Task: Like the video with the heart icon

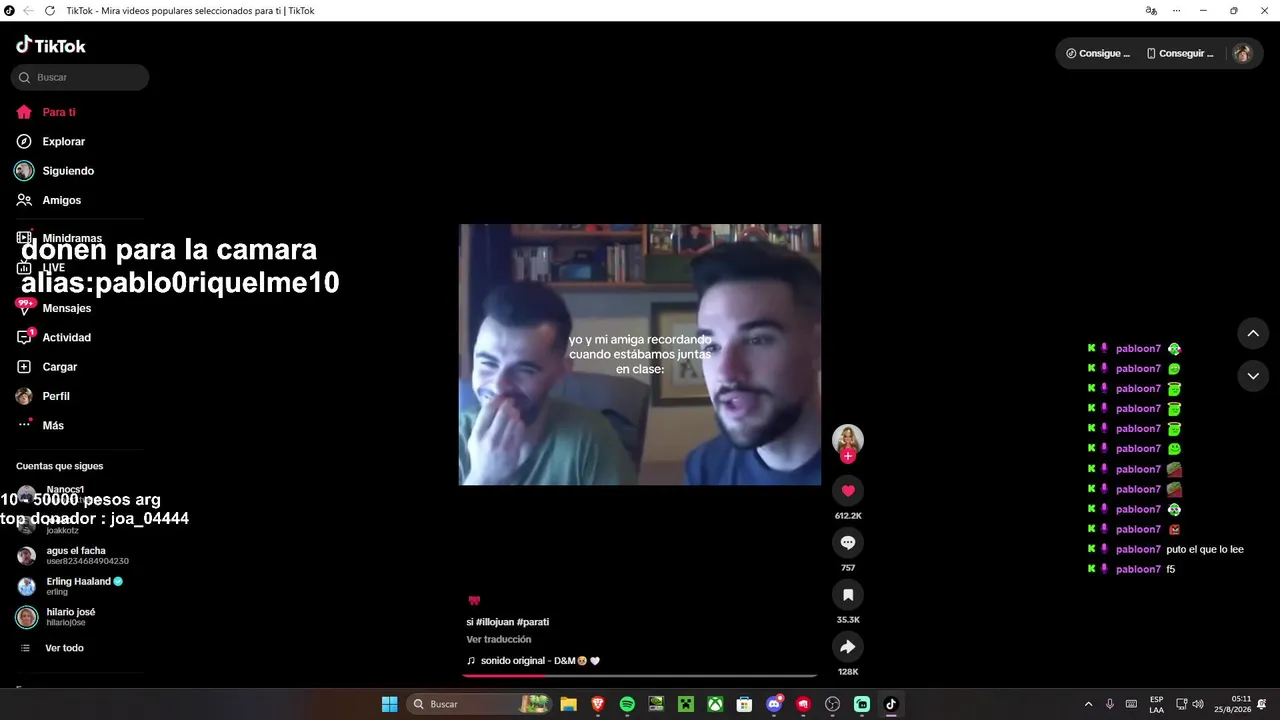Action: 848,491
